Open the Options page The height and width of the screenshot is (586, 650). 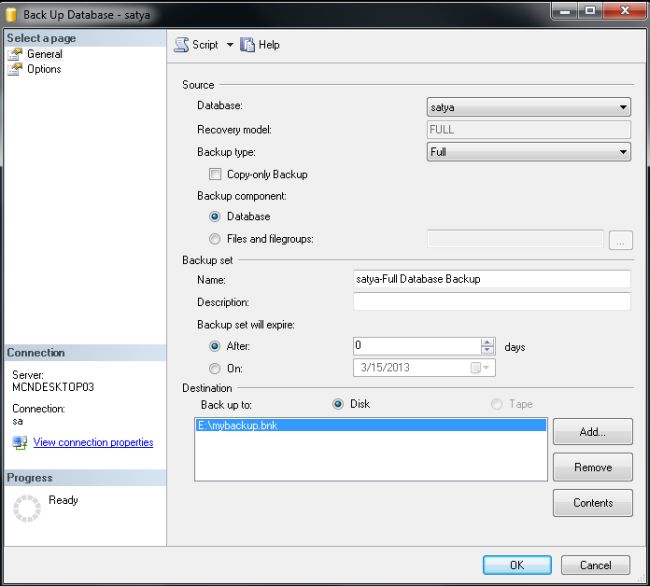tap(44, 69)
